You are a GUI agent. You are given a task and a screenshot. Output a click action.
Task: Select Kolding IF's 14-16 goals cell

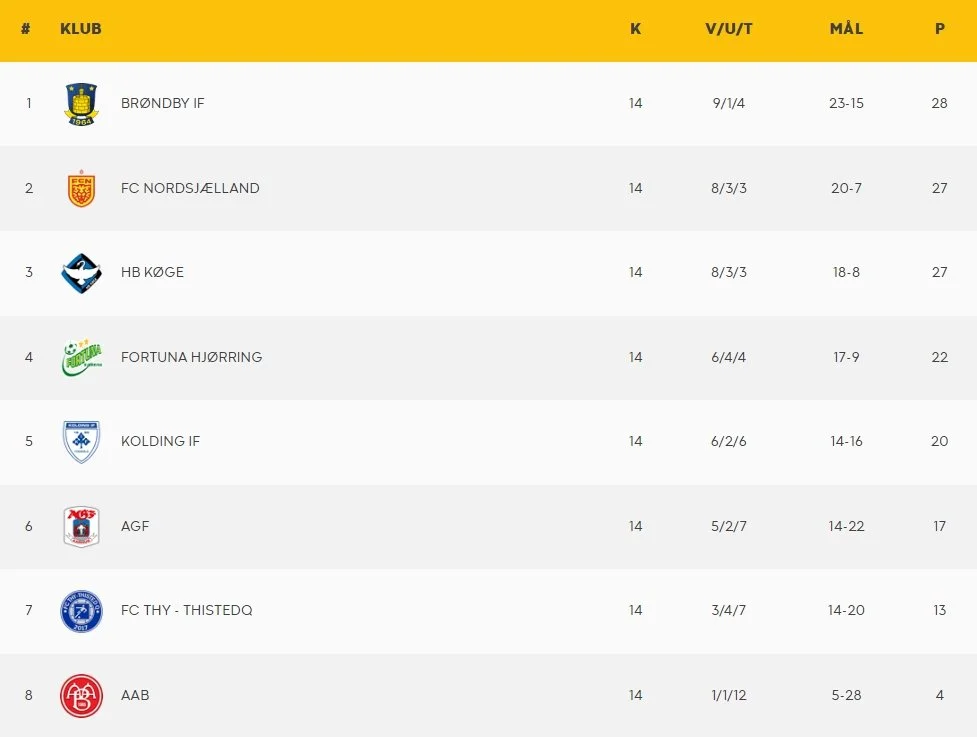point(846,441)
